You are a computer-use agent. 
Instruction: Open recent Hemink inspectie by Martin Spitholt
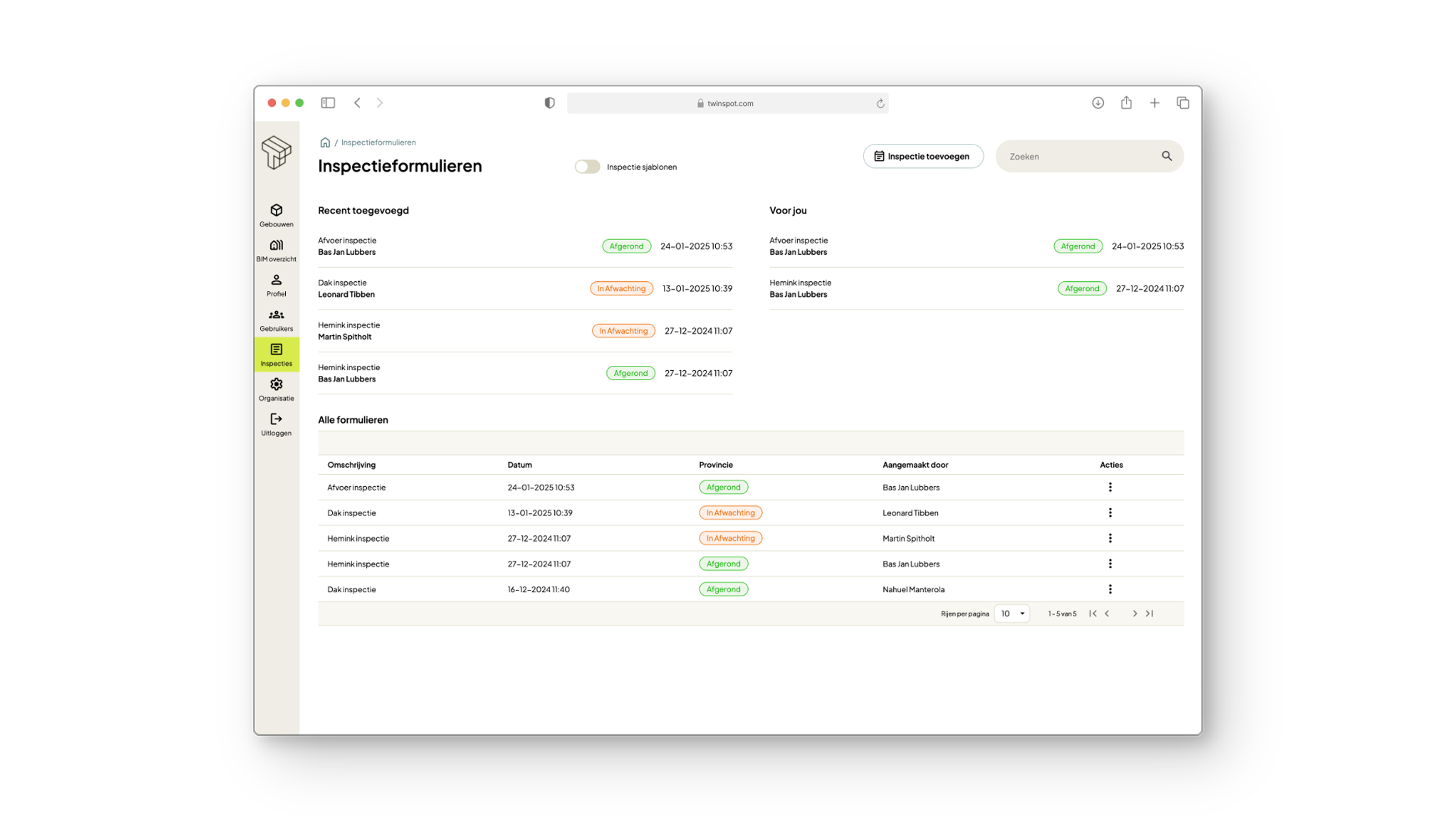pyautogui.click(x=525, y=331)
